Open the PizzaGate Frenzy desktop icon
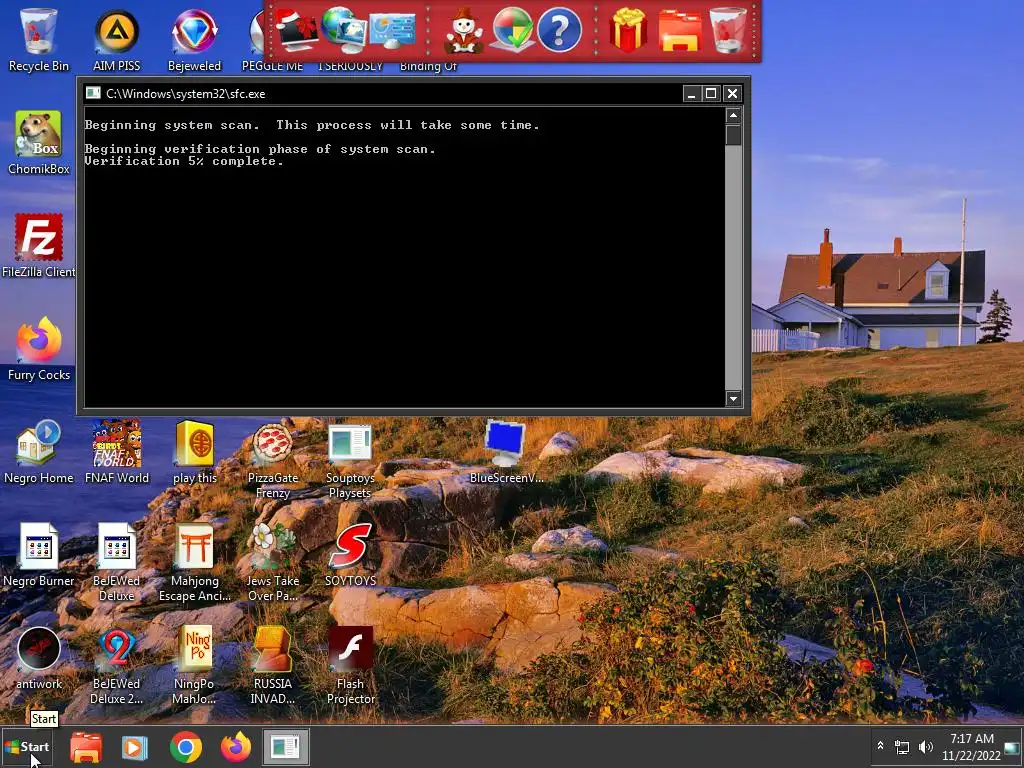This screenshot has height=768, width=1024. coord(272,460)
